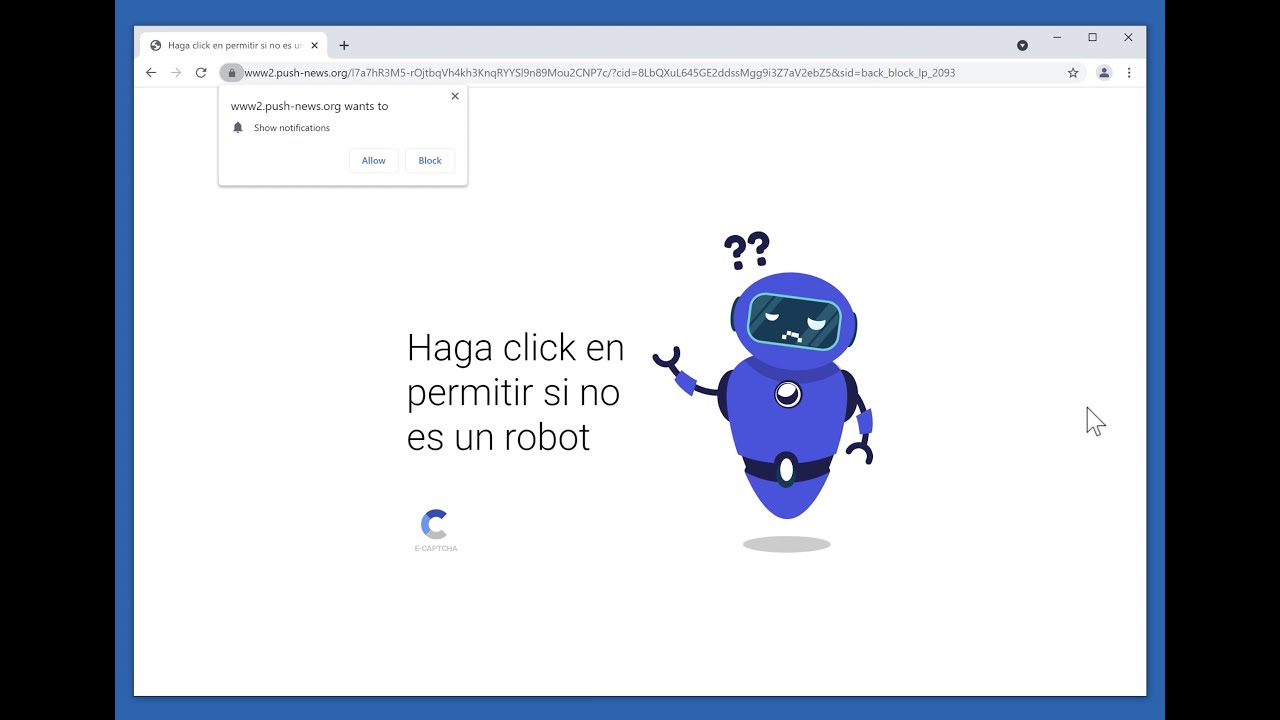Click inside the address bar URL
The image size is (1280, 720).
pos(600,72)
